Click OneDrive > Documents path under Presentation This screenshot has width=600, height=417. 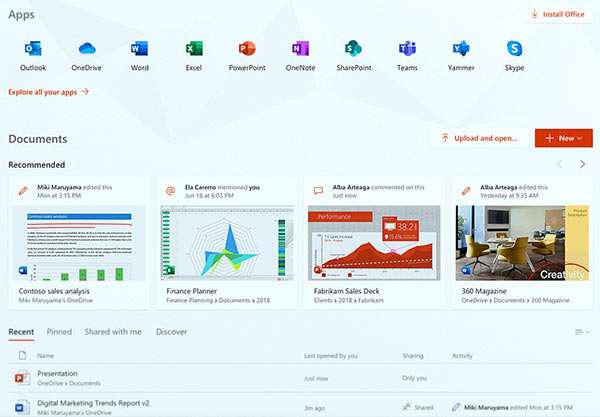pos(69,383)
